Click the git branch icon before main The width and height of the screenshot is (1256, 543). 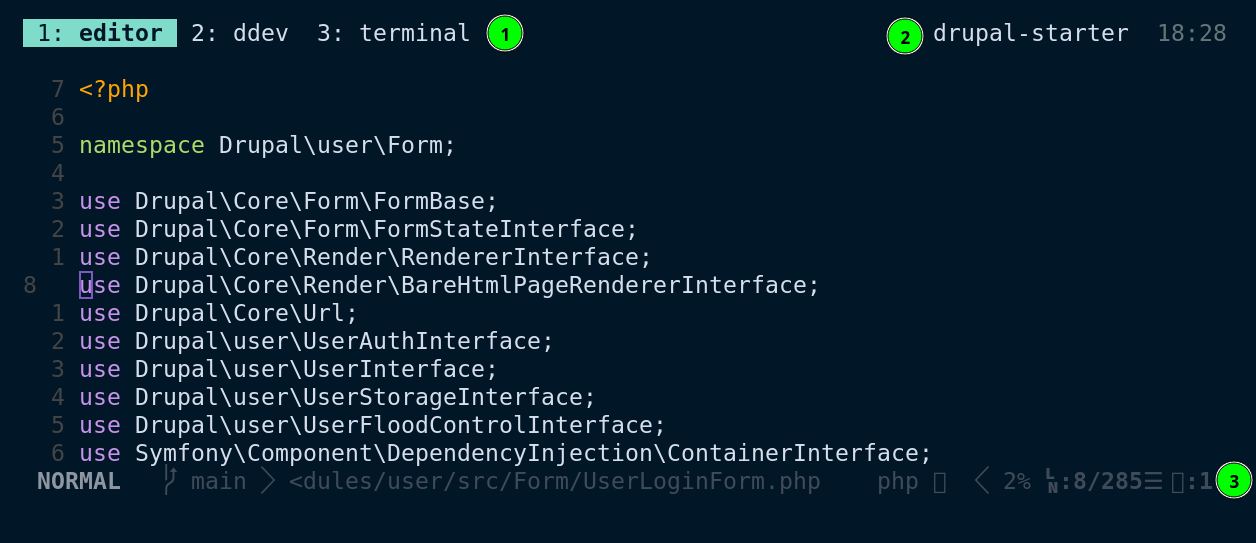tap(171, 481)
